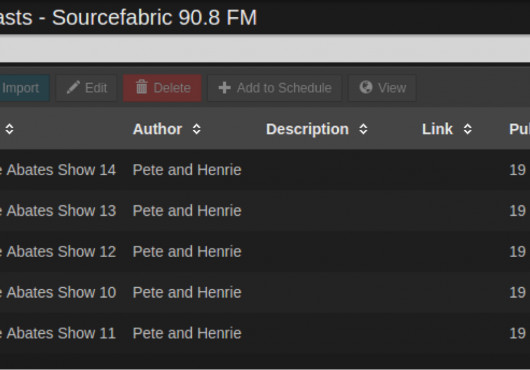530x370 pixels.
Task: Sort by Author column arrows
Action: [196, 129]
